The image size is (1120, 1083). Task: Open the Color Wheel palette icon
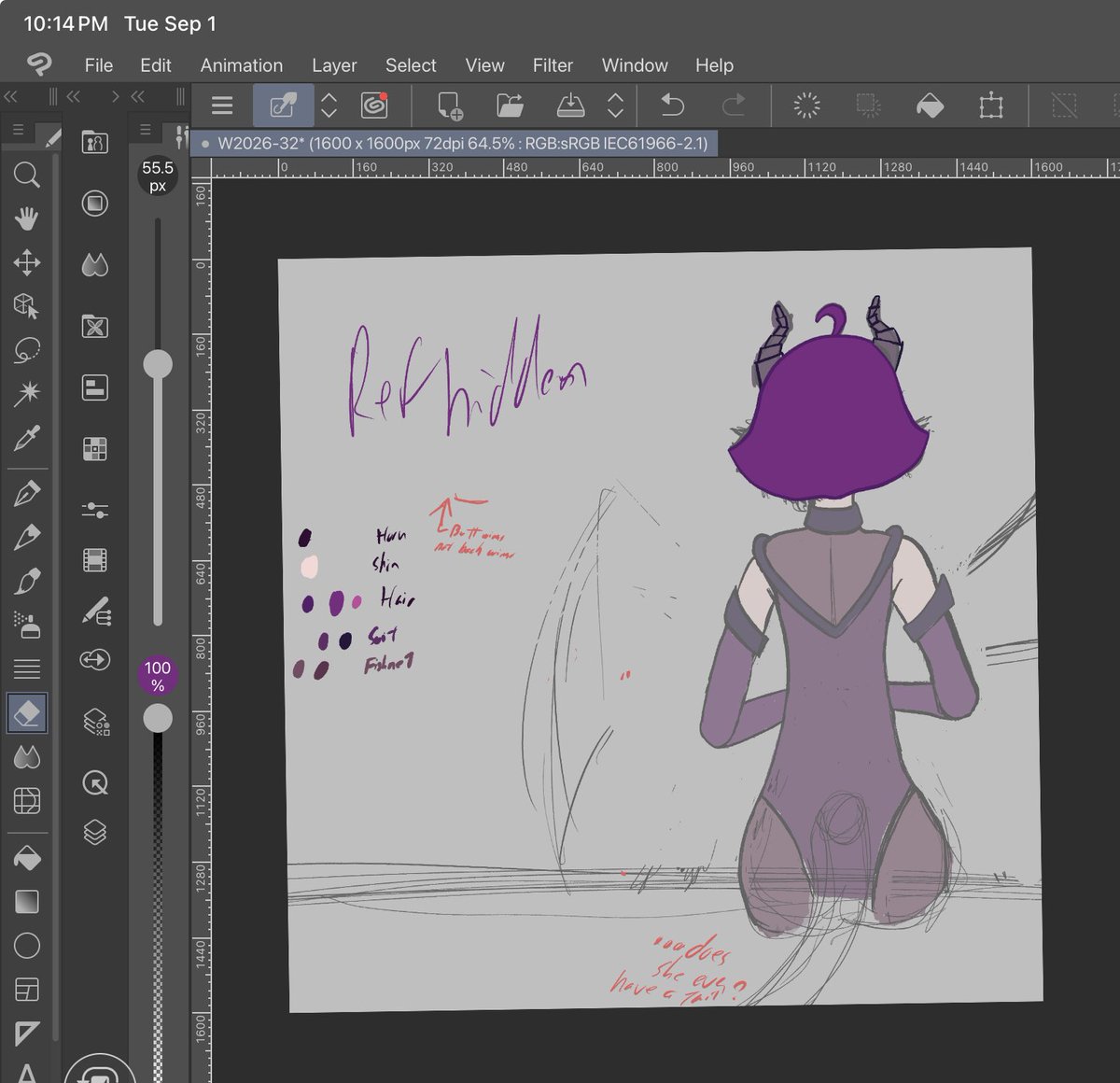[94, 203]
